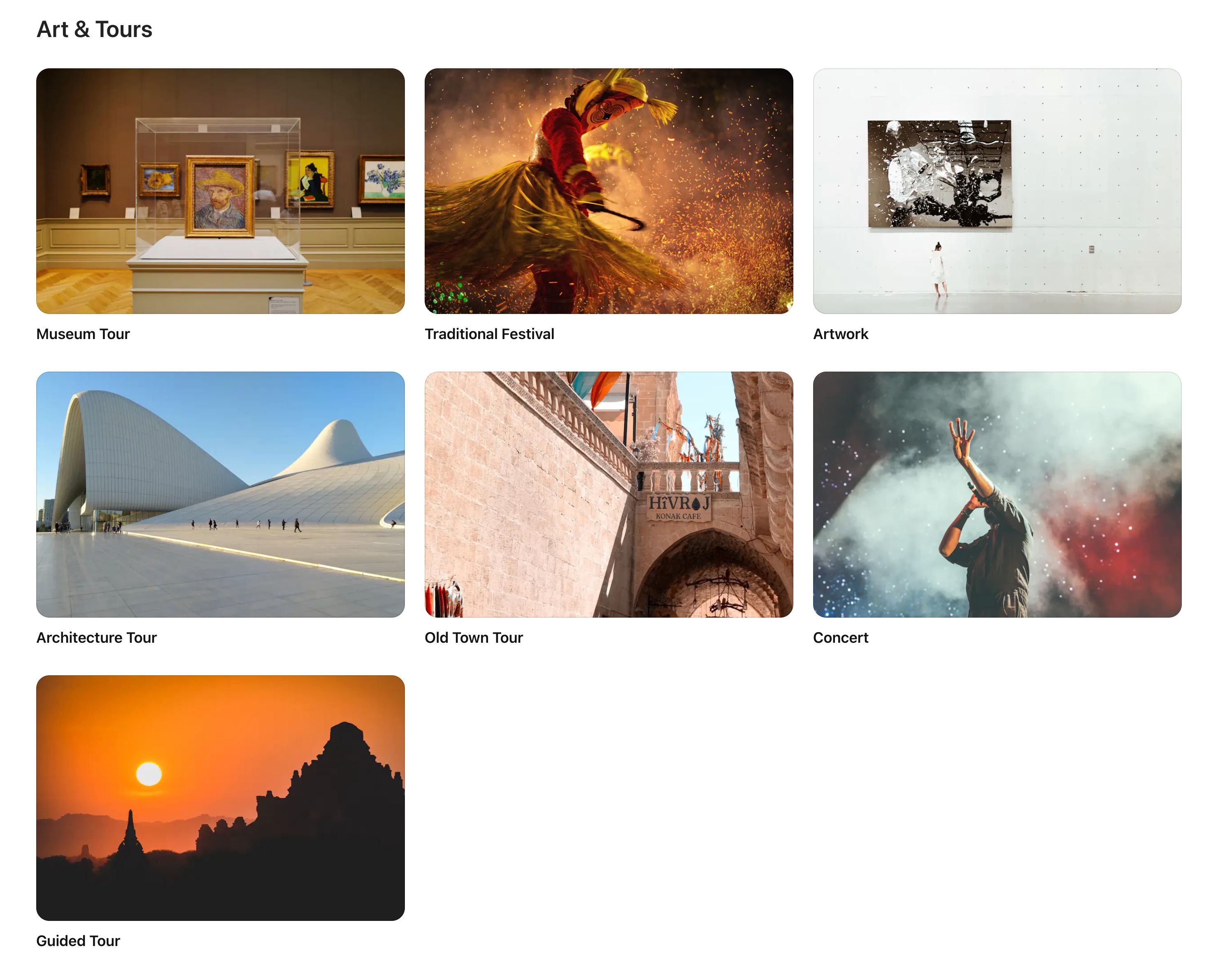This screenshot has width=1232, height=967.
Task: Click the setting sun in Guided Tour image
Action: (149, 774)
